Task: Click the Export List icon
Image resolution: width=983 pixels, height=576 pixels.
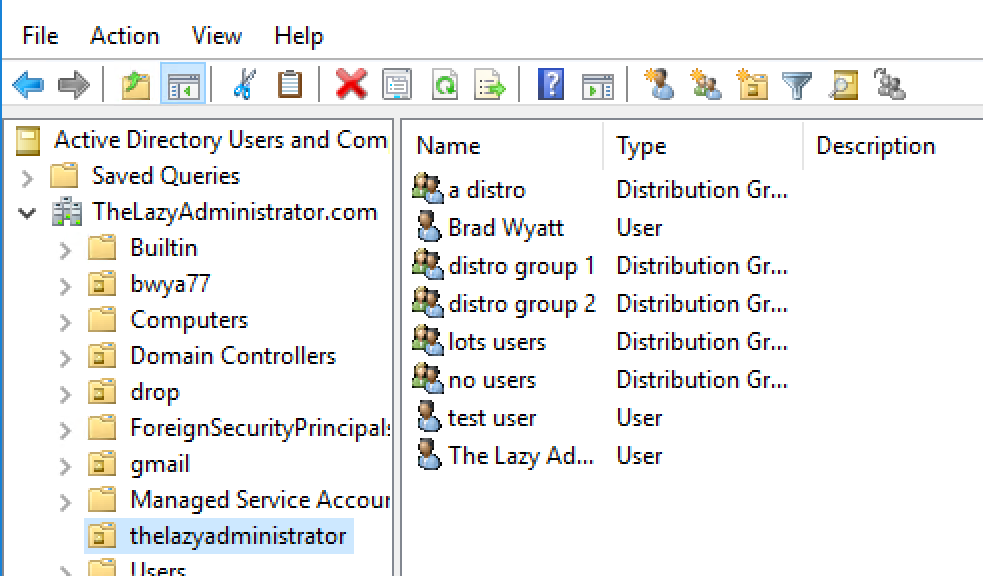Action: pos(490,84)
